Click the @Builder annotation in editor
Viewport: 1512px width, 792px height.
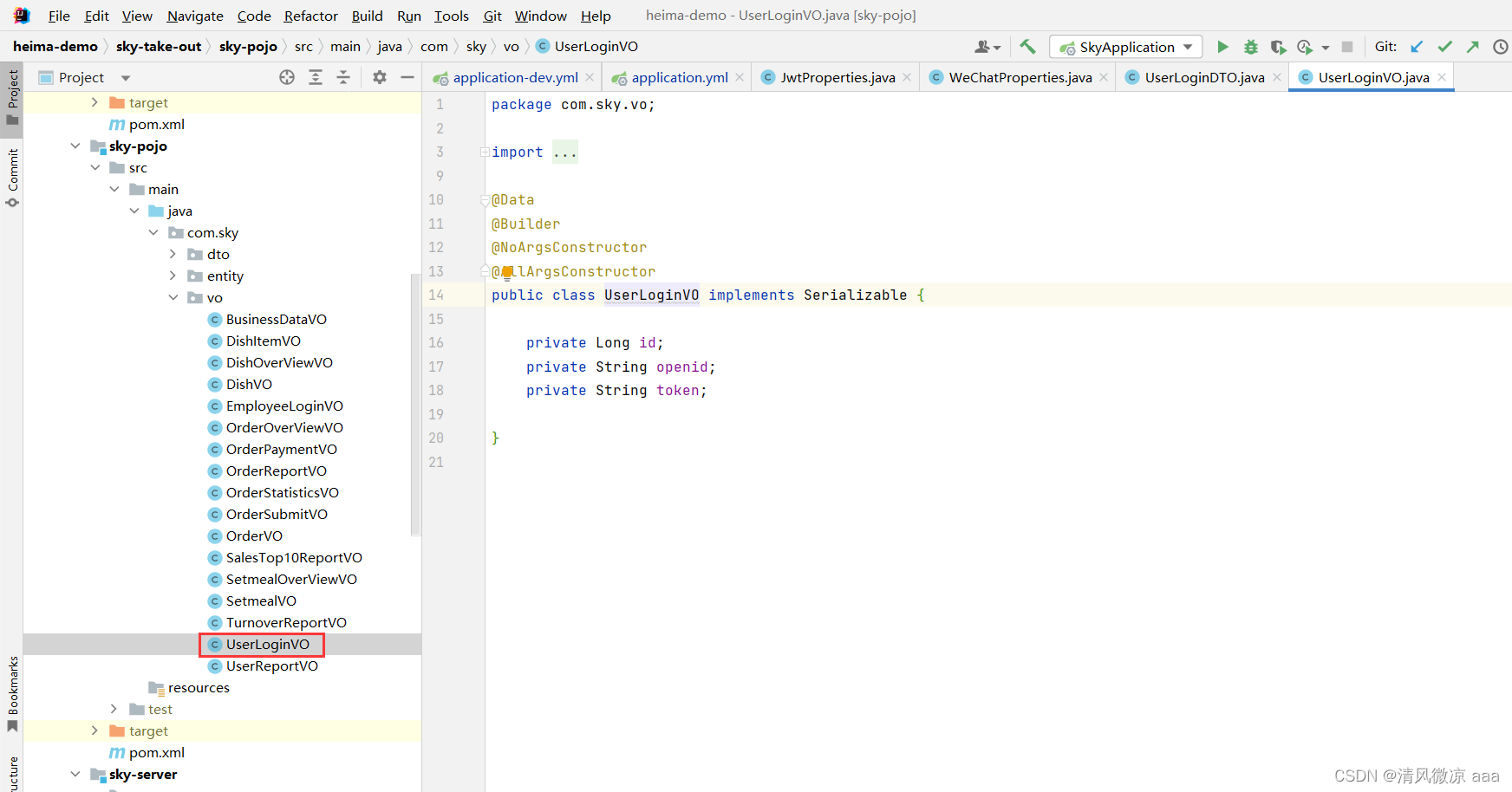point(525,224)
